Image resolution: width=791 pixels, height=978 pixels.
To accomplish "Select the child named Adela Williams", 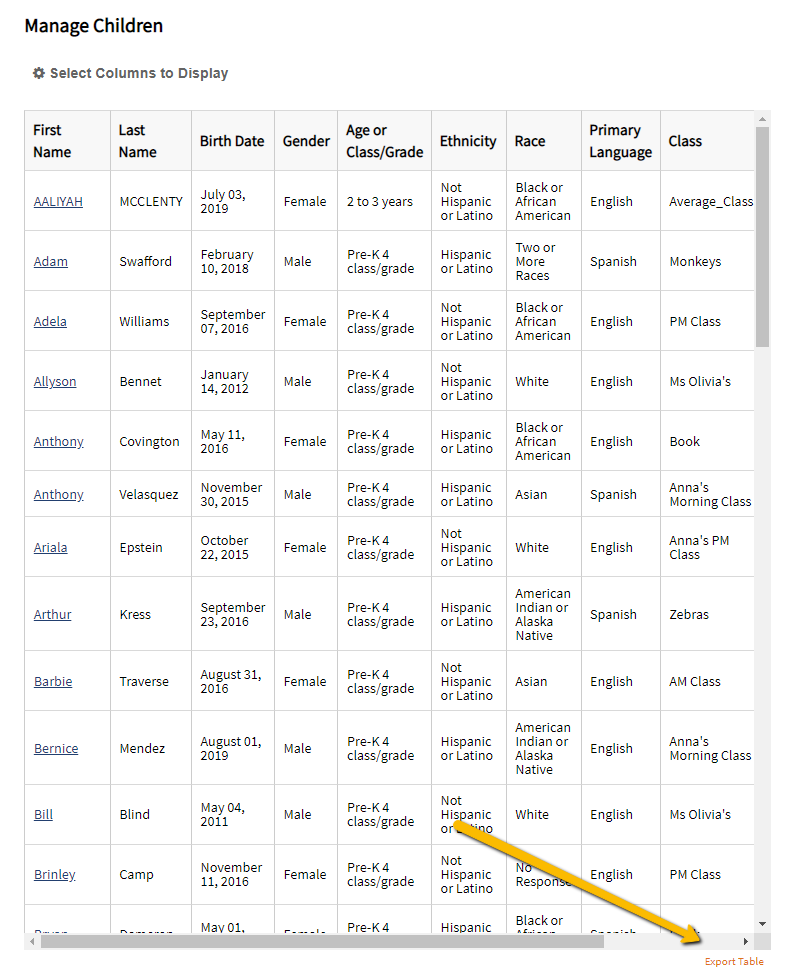I will pyautogui.click(x=50, y=321).
